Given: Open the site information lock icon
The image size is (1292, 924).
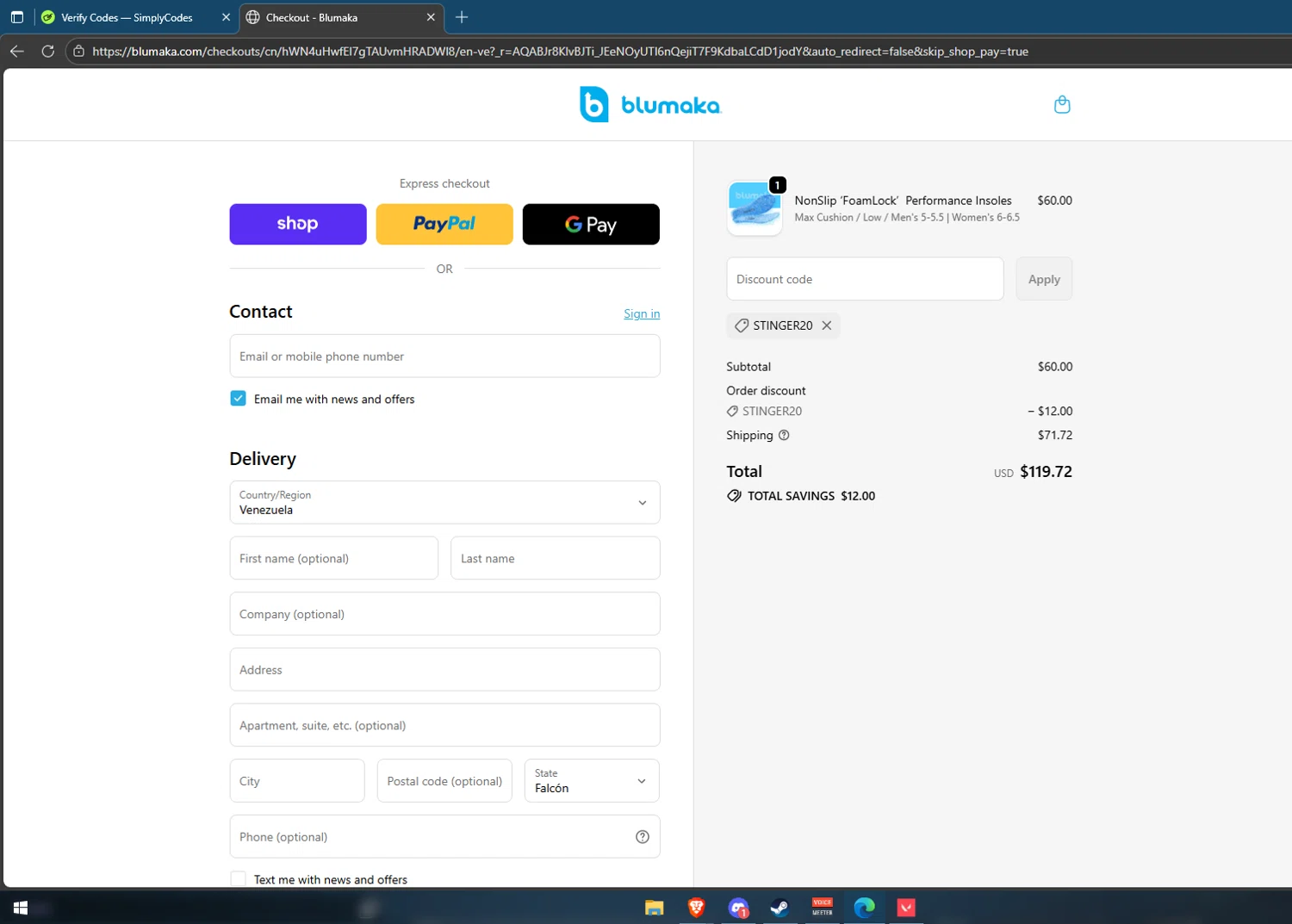Looking at the screenshot, I should (78, 51).
